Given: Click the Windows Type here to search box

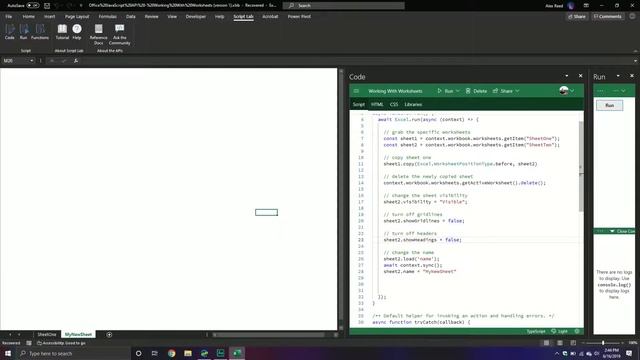Looking at the screenshot, I should pos(73,353).
